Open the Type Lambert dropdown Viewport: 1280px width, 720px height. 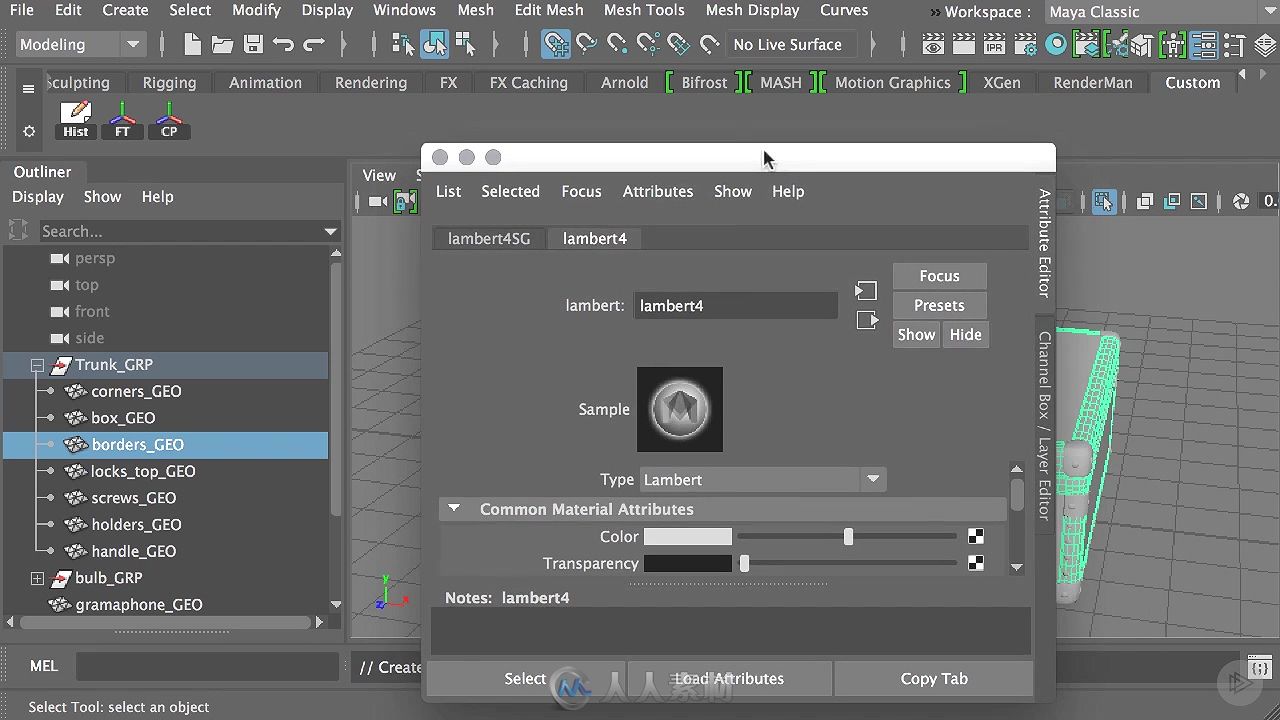tap(762, 480)
